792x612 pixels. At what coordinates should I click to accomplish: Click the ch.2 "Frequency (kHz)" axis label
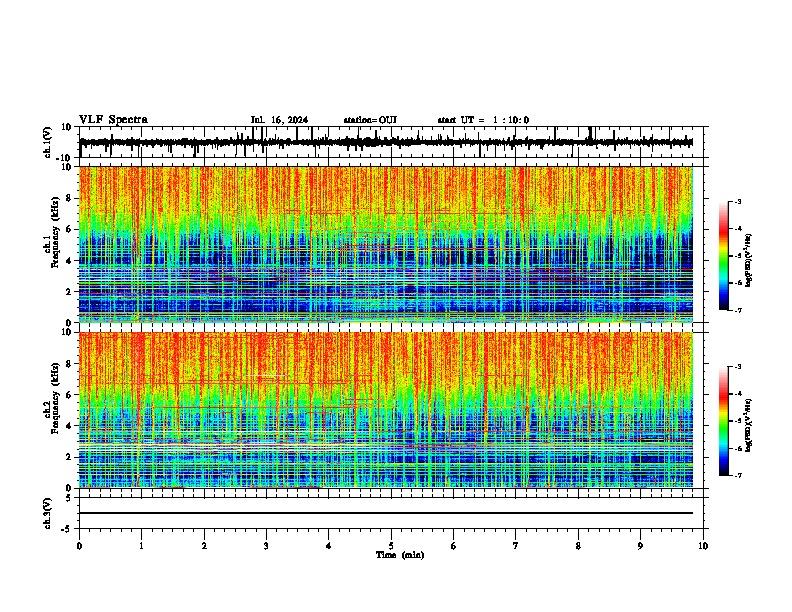pos(55,398)
